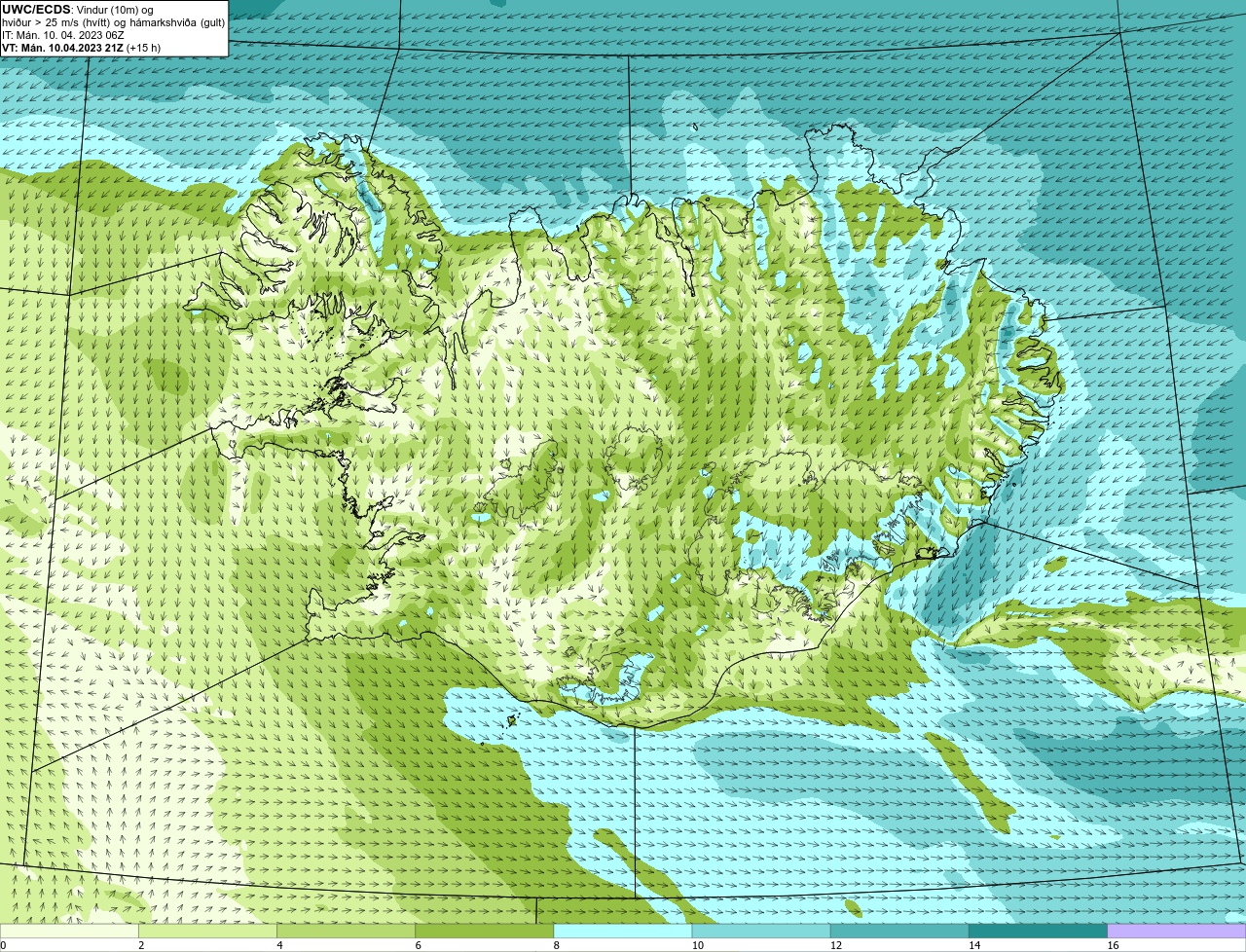Click the legend scale label '14'
The height and width of the screenshot is (952, 1246).
point(973,945)
